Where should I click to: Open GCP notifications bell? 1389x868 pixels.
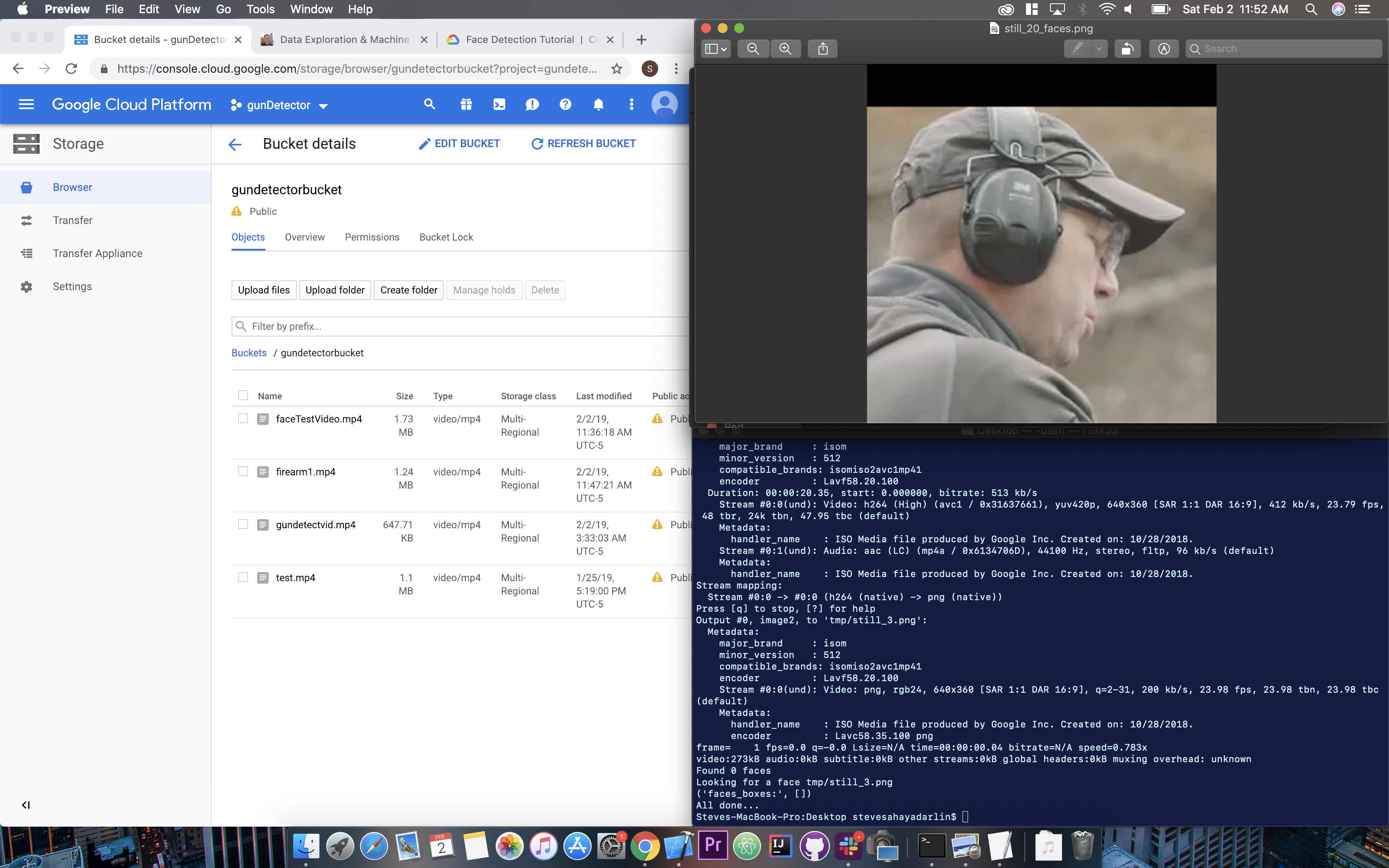[x=598, y=105]
